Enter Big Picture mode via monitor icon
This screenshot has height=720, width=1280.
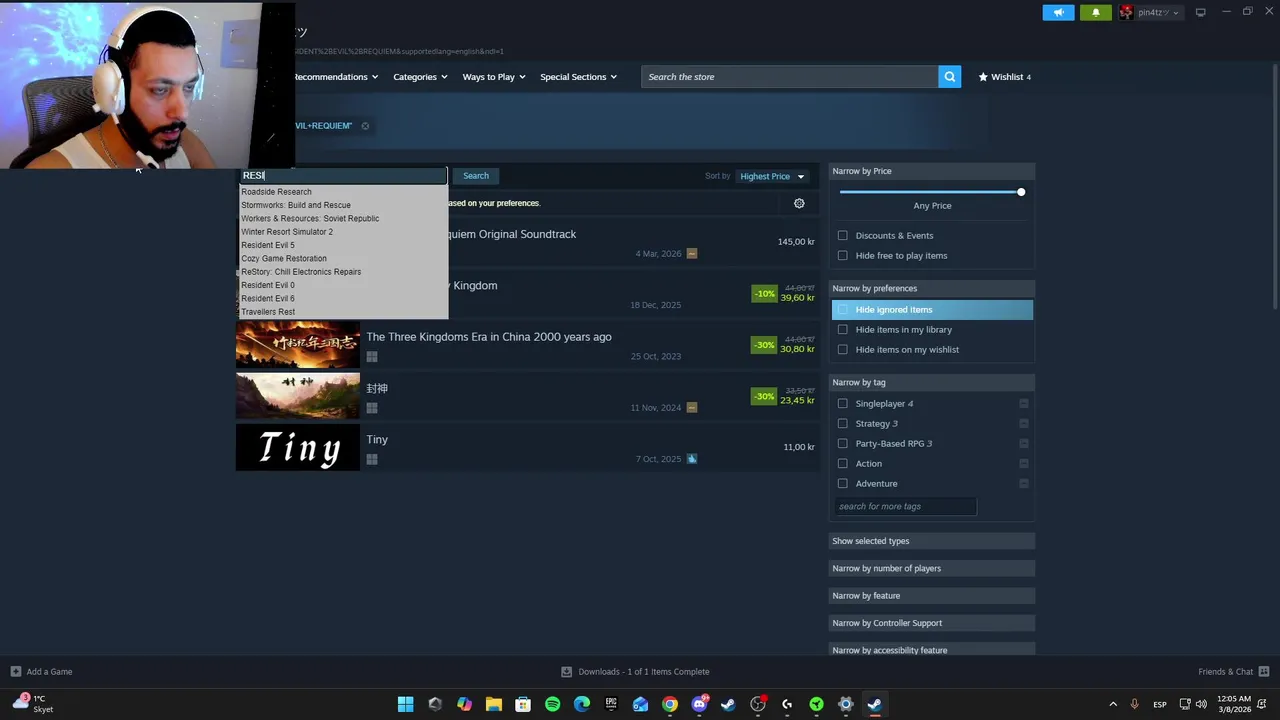coord(1200,12)
